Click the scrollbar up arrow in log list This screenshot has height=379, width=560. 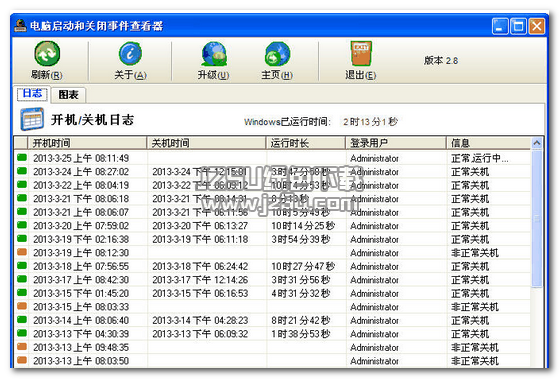coord(537,143)
